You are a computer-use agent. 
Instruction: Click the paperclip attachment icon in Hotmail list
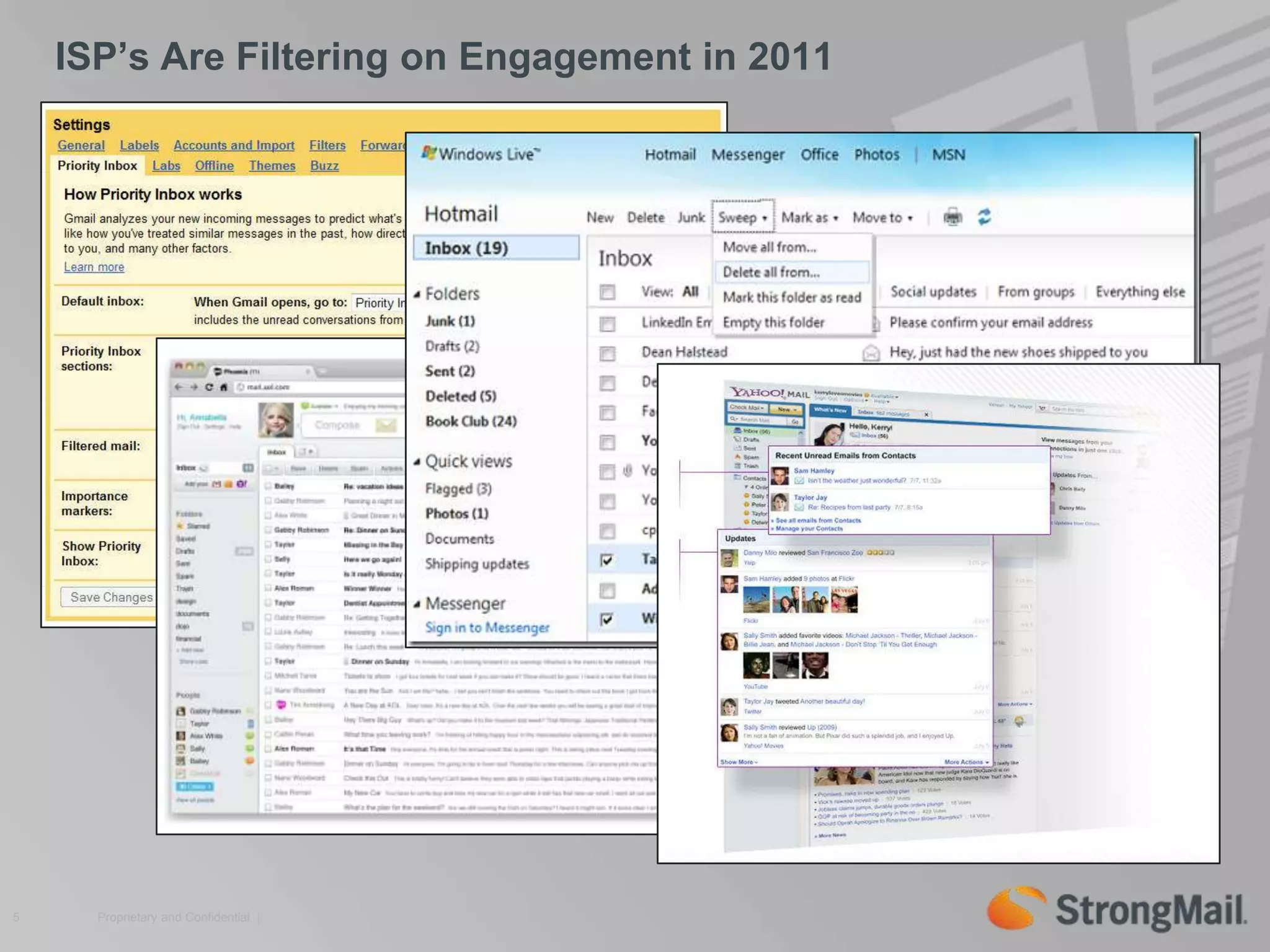coord(627,471)
